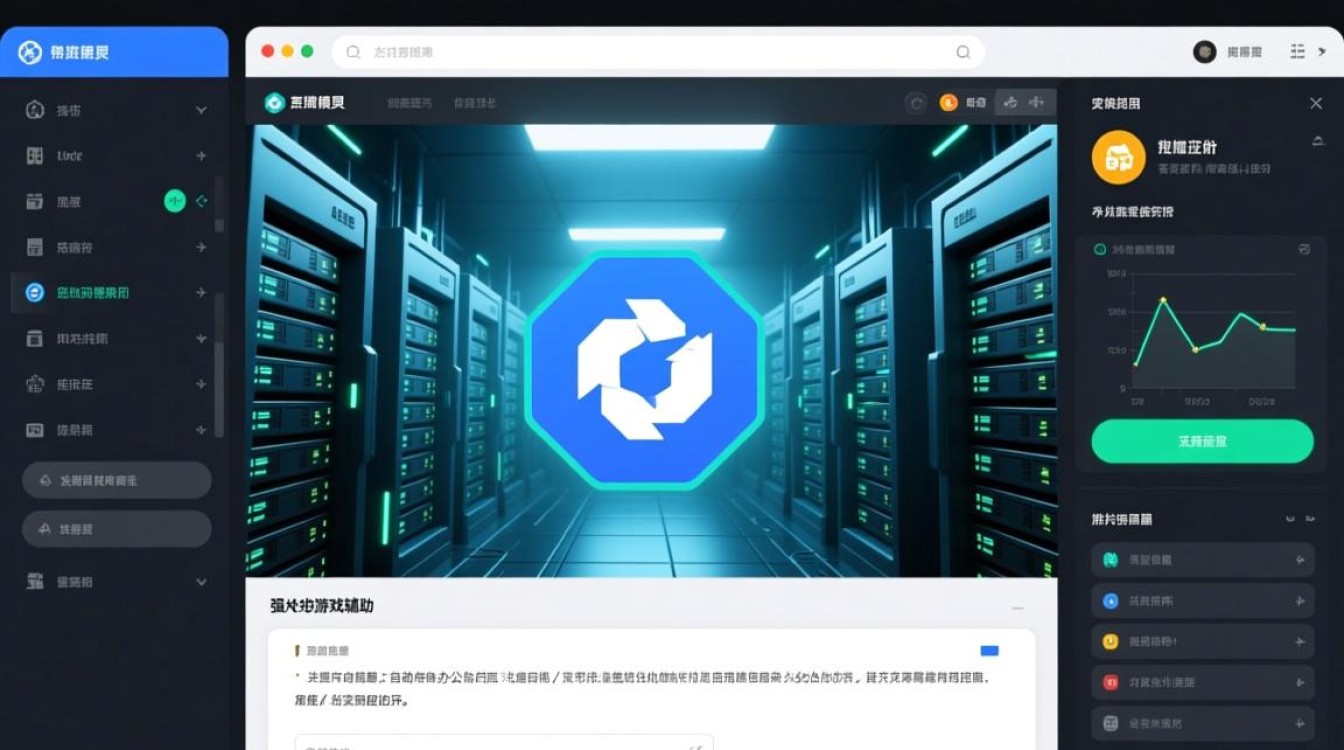Expand the bottom sidebar section with down chevron
Screen dimensions: 1344x750
click(x=200, y=581)
